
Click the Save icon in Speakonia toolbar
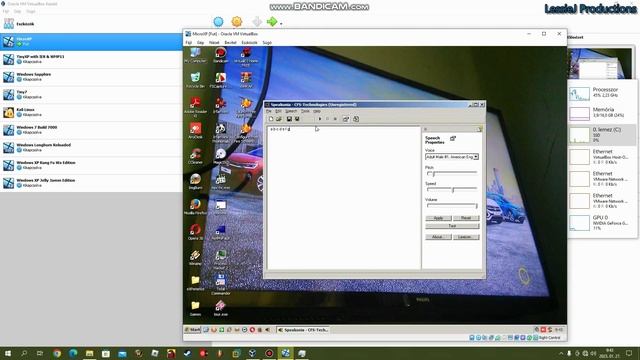[289, 119]
